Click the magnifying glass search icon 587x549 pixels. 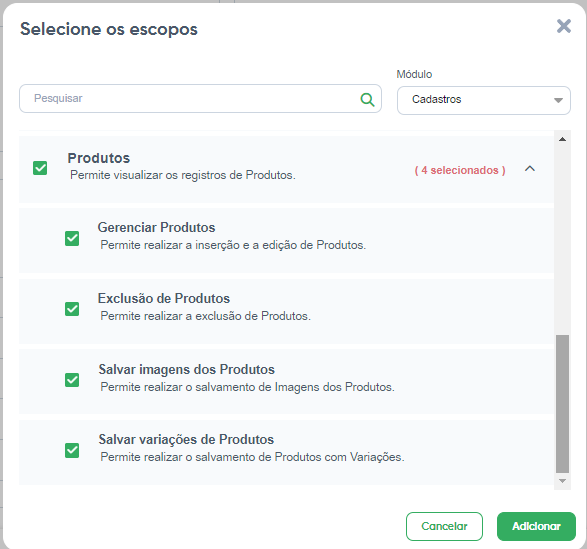pos(367,99)
